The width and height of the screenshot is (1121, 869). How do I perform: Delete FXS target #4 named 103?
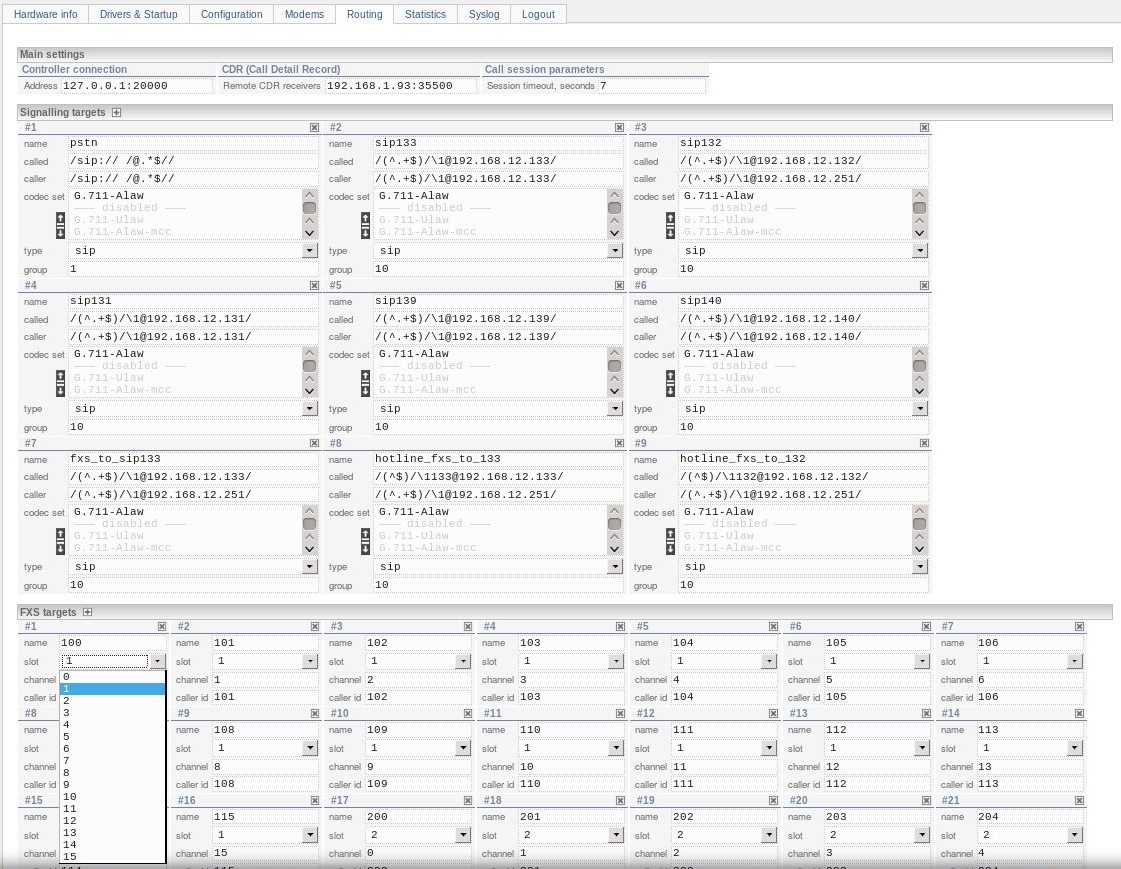point(621,626)
